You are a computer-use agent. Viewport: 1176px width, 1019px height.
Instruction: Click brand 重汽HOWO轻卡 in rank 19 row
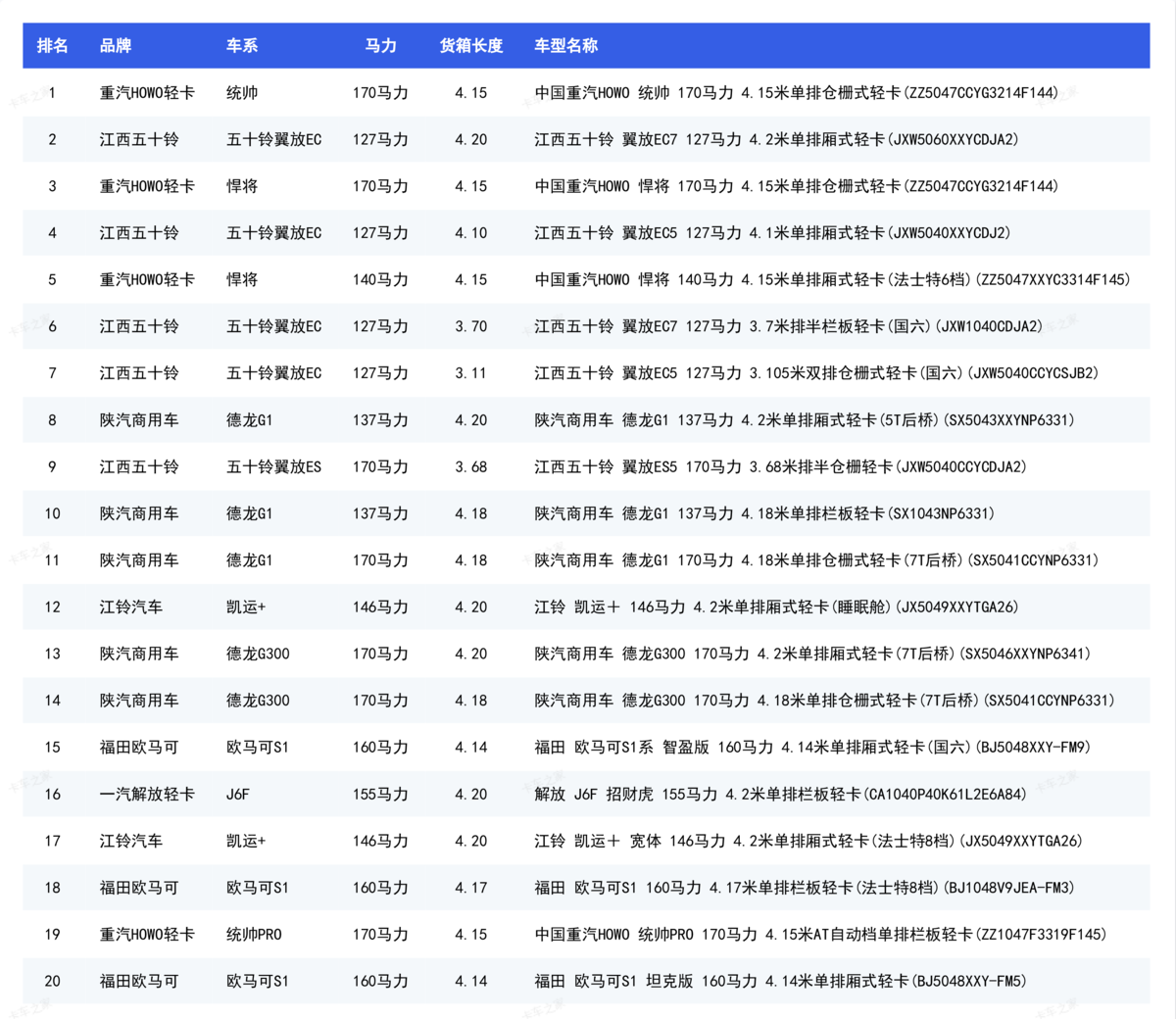147,935
